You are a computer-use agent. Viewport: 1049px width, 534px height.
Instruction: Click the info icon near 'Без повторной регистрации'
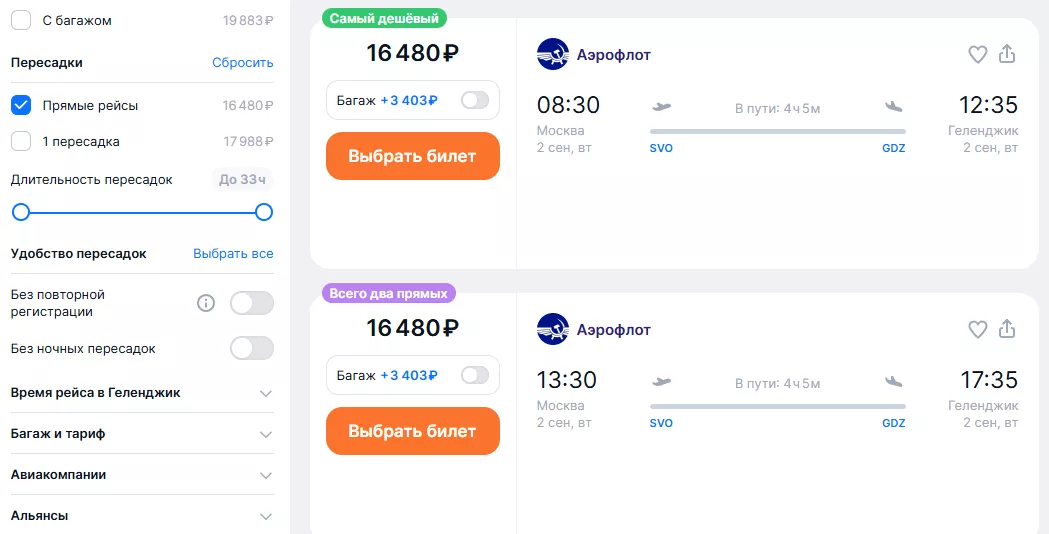(x=206, y=303)
